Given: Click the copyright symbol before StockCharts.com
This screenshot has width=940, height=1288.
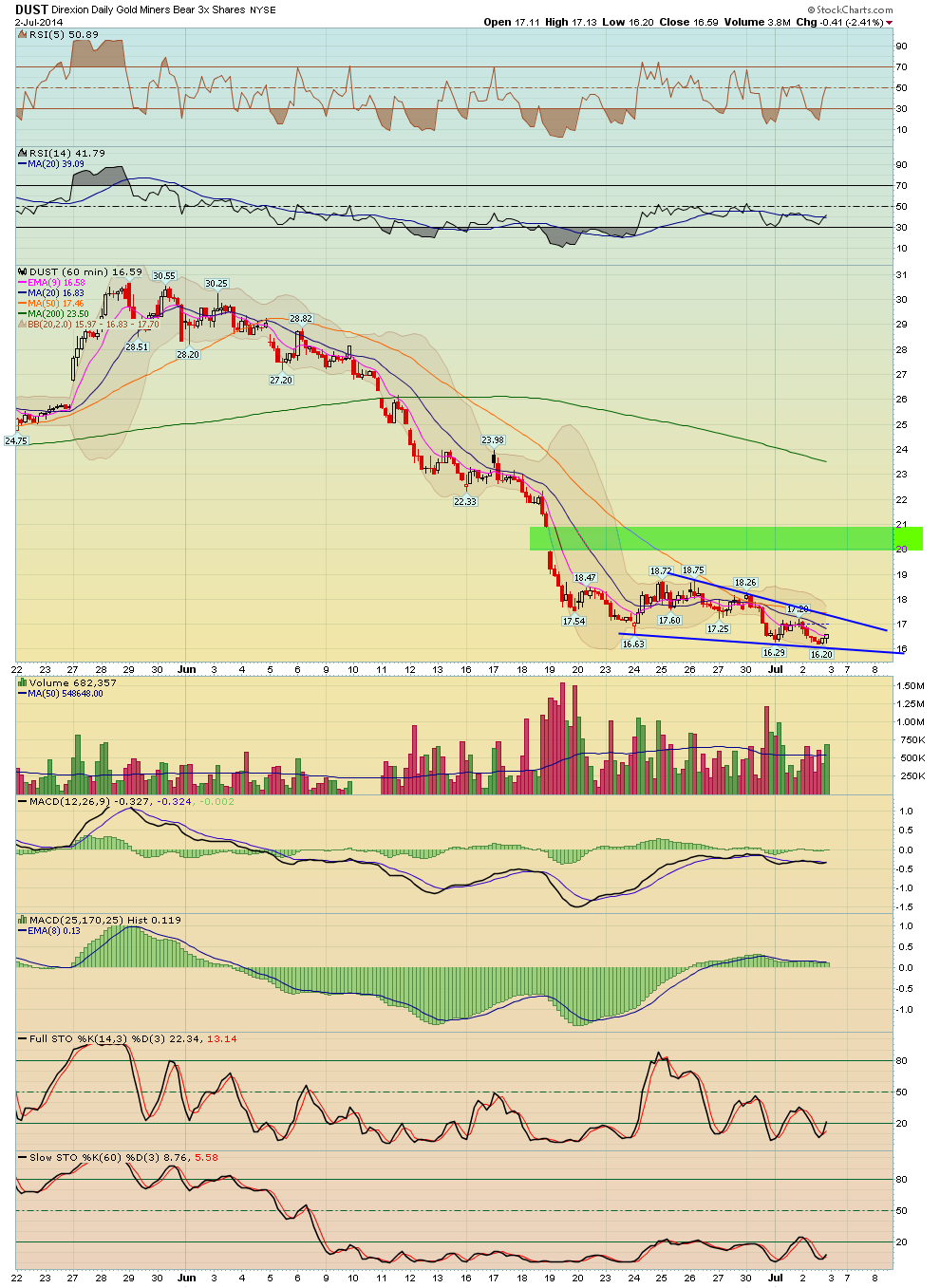Looking at the screenshot, I should coord(812,10).
